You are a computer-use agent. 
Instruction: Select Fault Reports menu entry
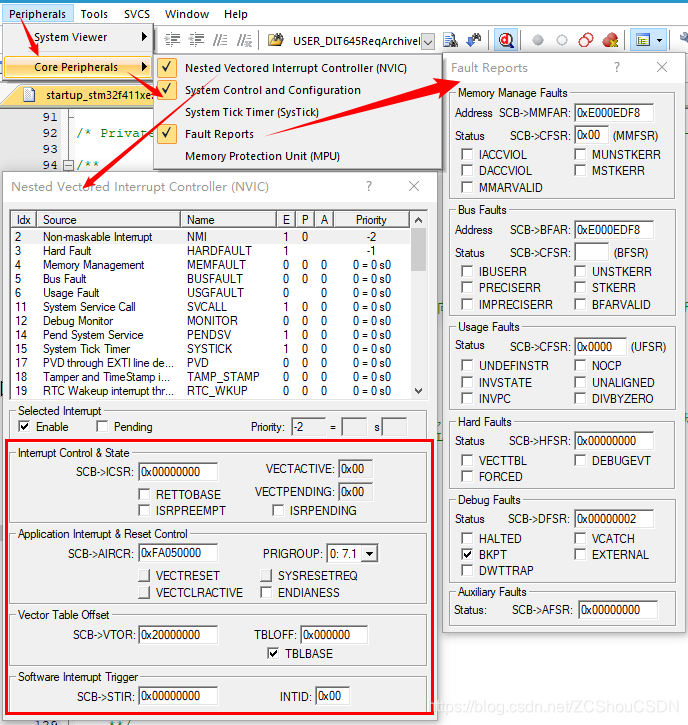(x=297, y=134)
